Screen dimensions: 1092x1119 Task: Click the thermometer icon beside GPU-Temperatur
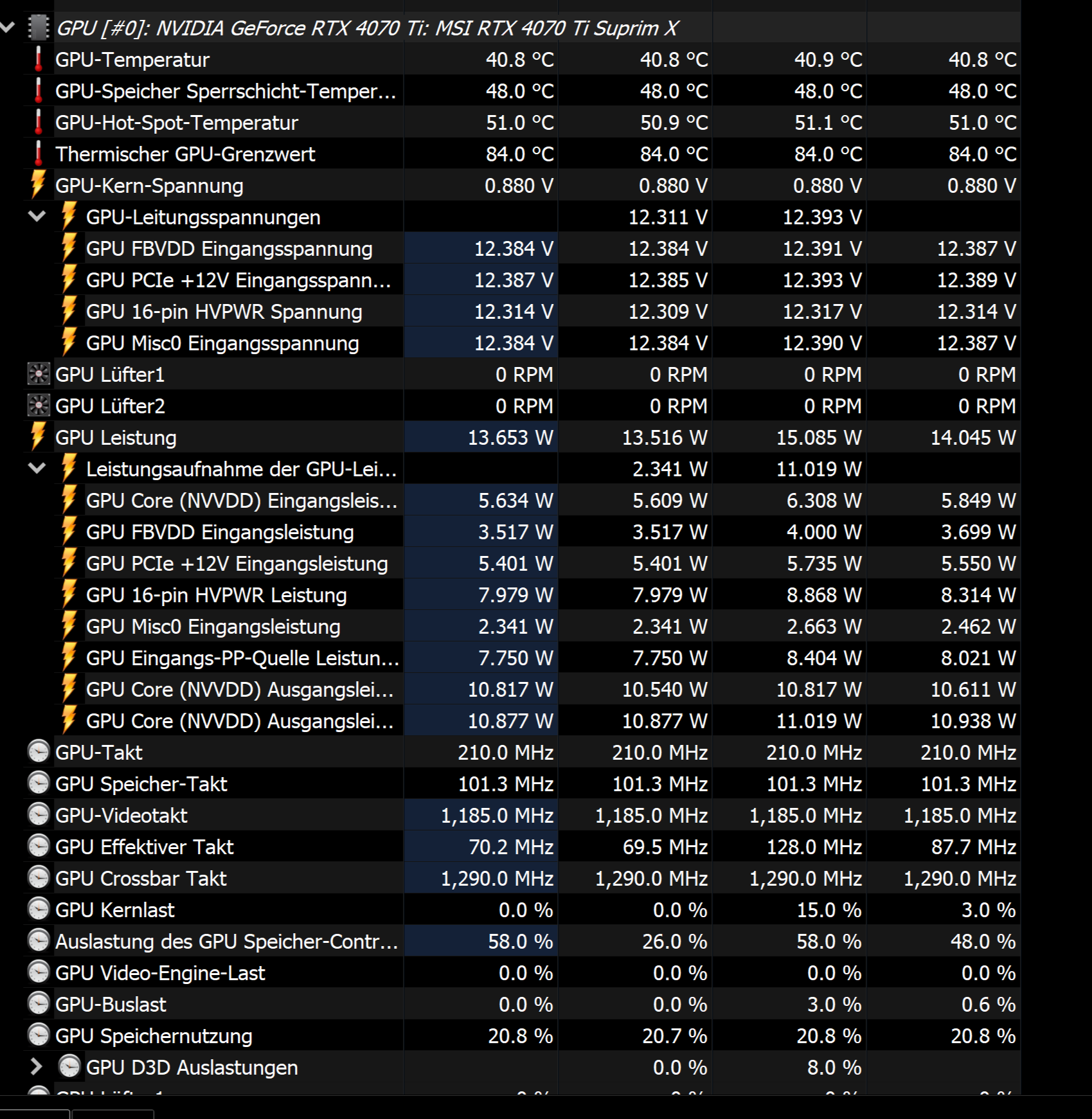point(37,60)
